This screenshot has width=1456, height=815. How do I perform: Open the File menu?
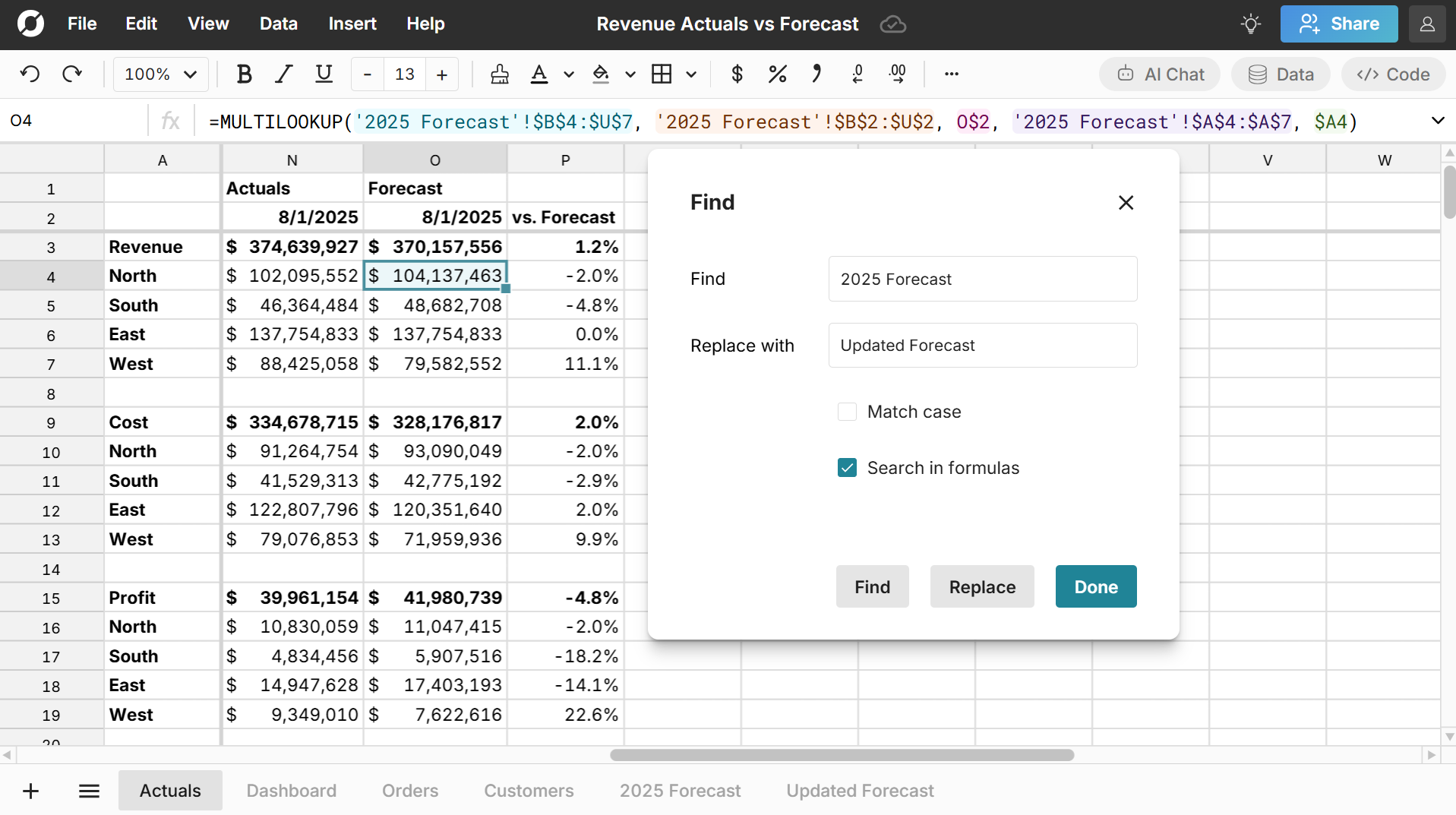(81, 24)
